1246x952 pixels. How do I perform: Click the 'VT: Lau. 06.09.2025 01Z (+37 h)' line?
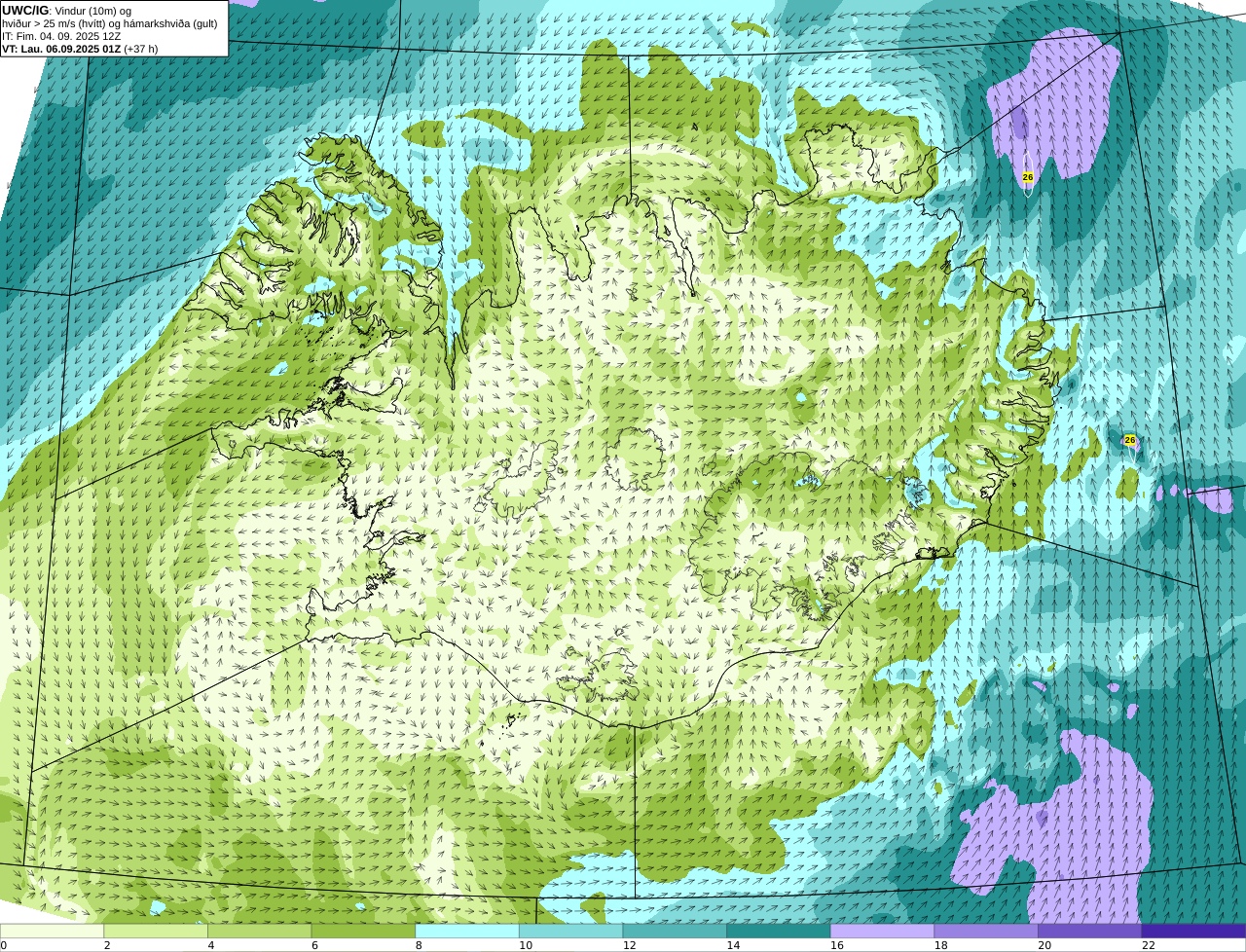80,49
